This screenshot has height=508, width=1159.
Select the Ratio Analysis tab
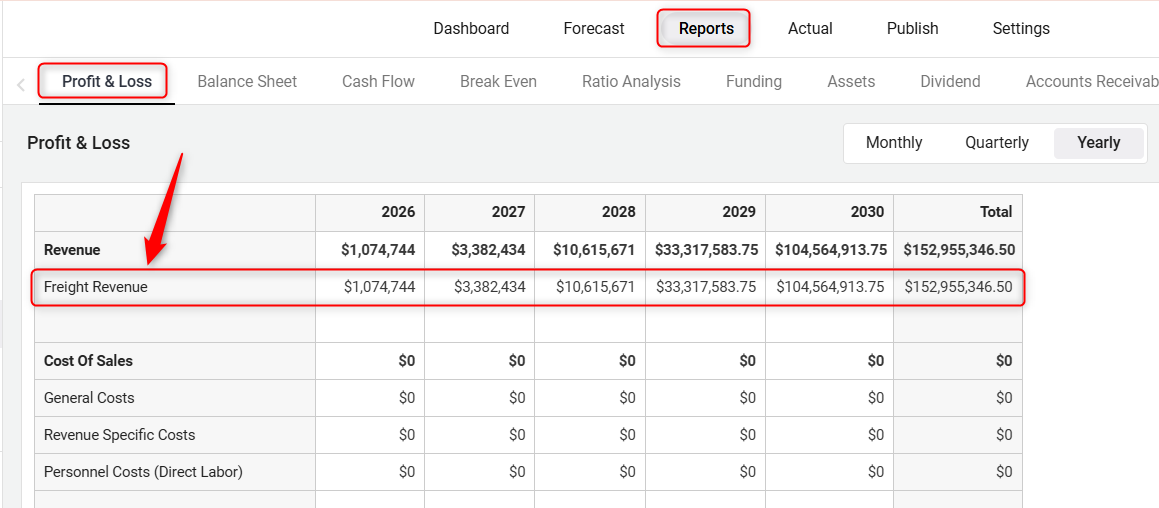[631, 81]
